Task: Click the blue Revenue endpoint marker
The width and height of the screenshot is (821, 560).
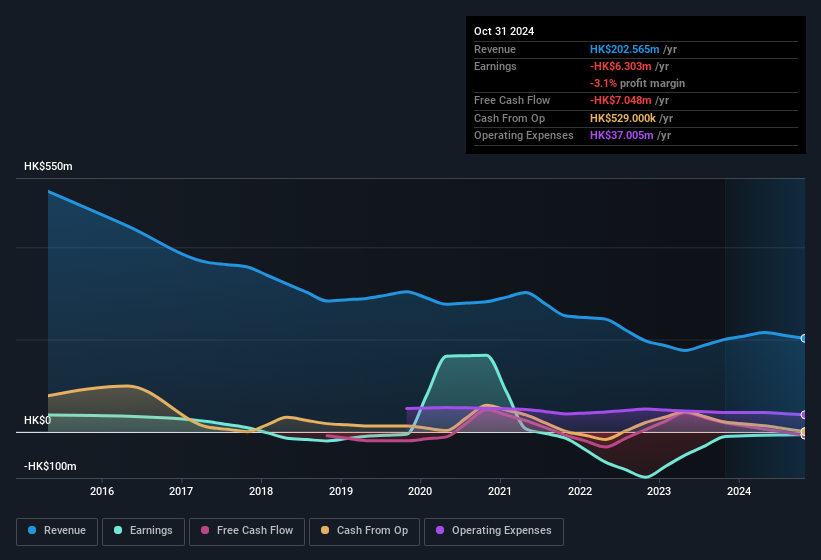Action: pyautogui.click(x=804, y=338)
